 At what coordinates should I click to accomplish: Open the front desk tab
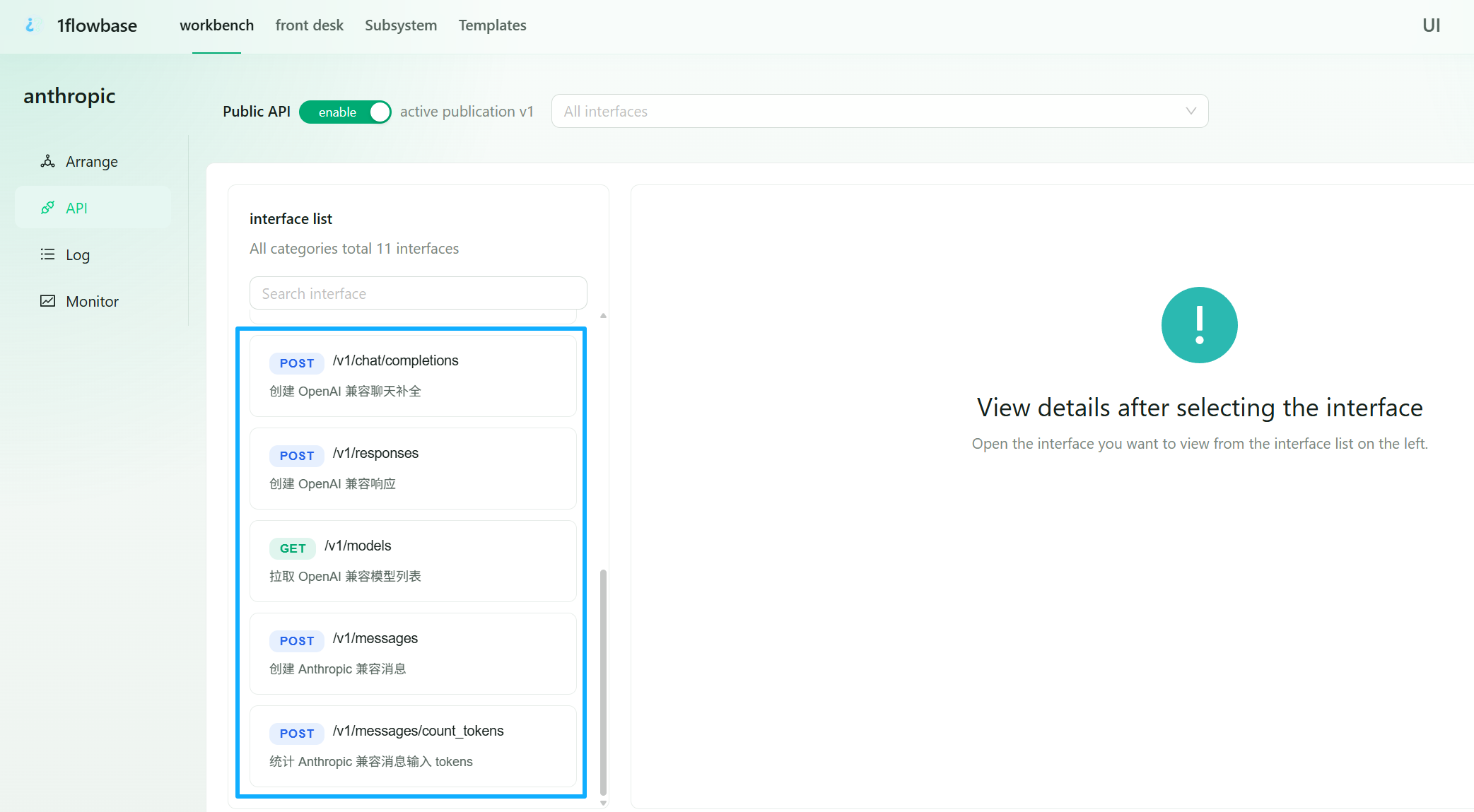pos(309,25)
